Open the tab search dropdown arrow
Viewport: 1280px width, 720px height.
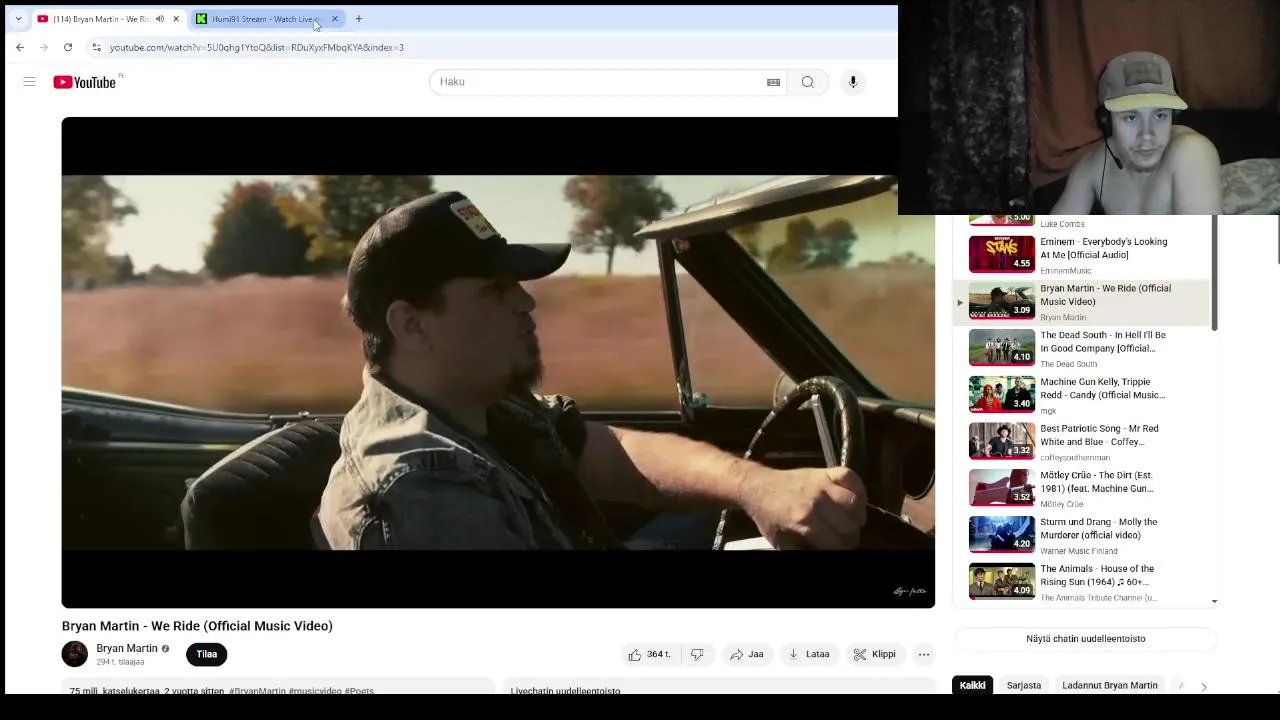click(18, 19)
